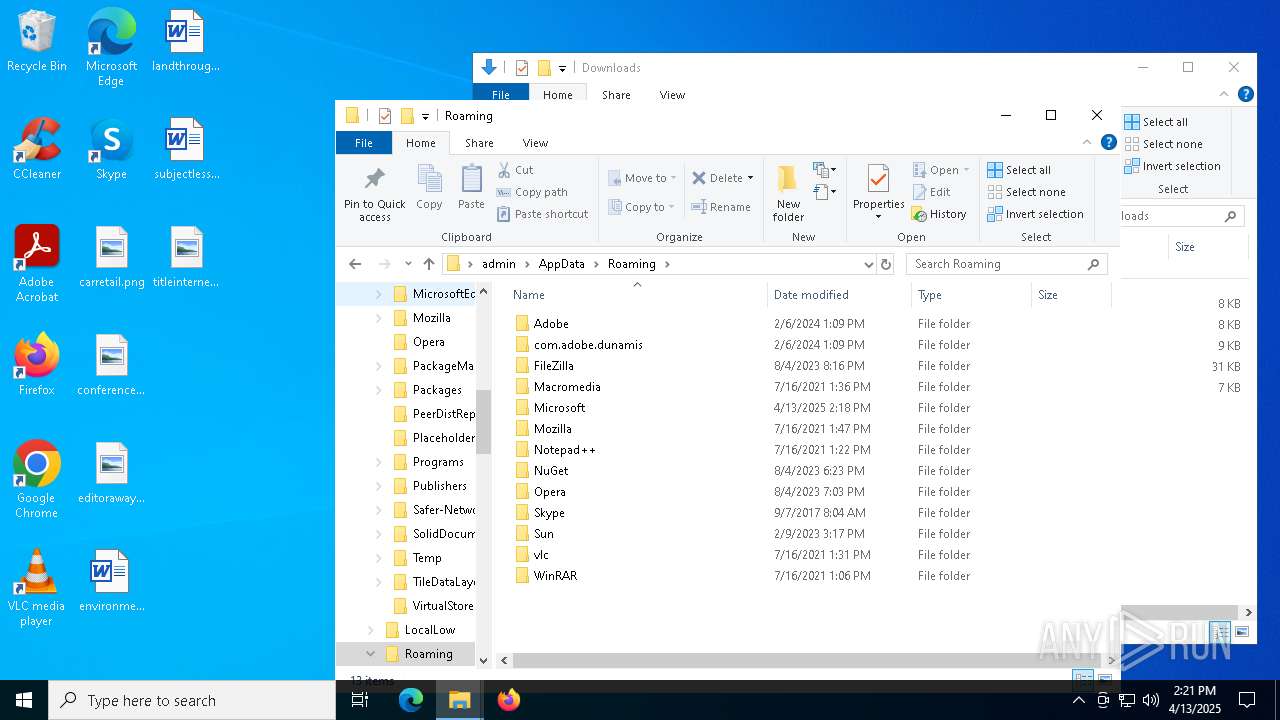
Task: Open Explorer help question mark icon
Action: tap(1108, 143)
